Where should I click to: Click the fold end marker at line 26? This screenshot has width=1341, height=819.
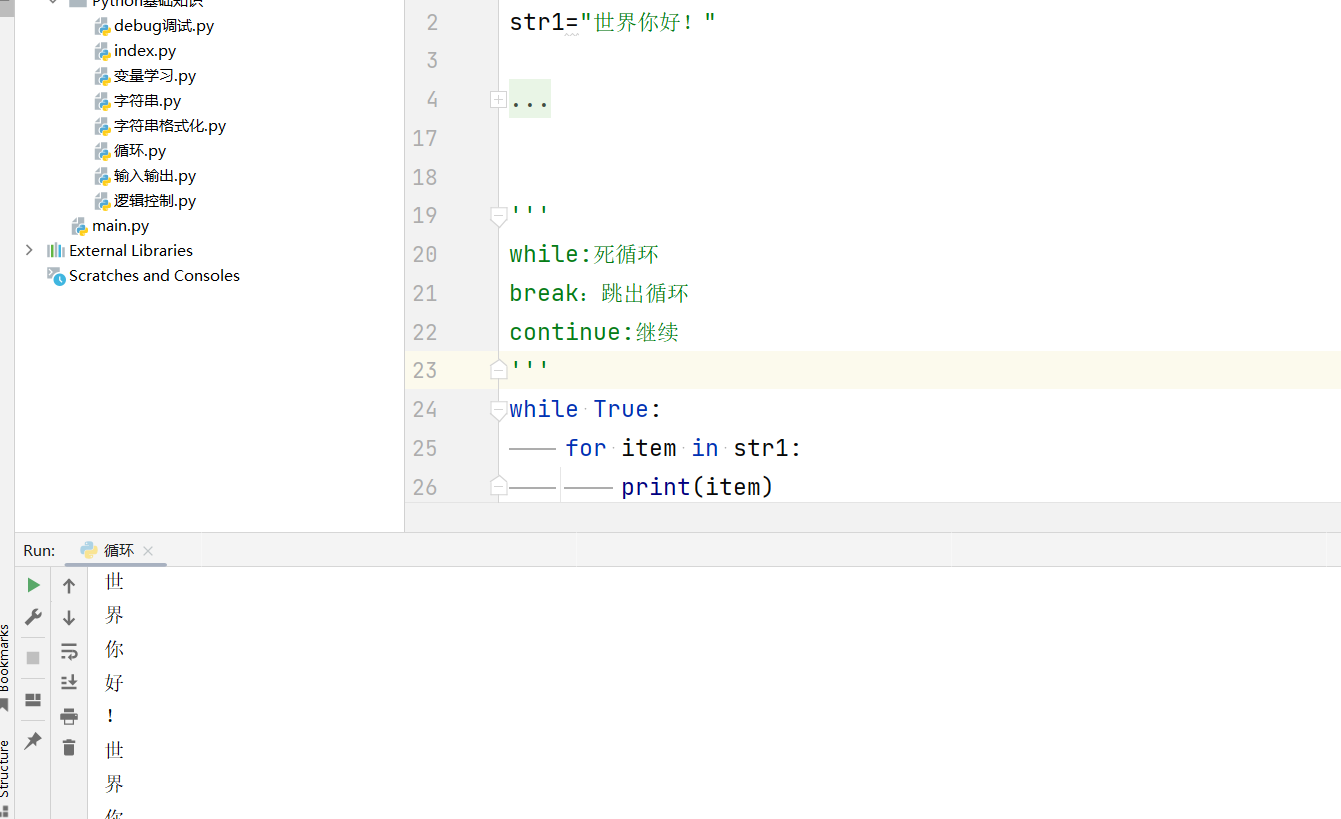click(498, 486)
